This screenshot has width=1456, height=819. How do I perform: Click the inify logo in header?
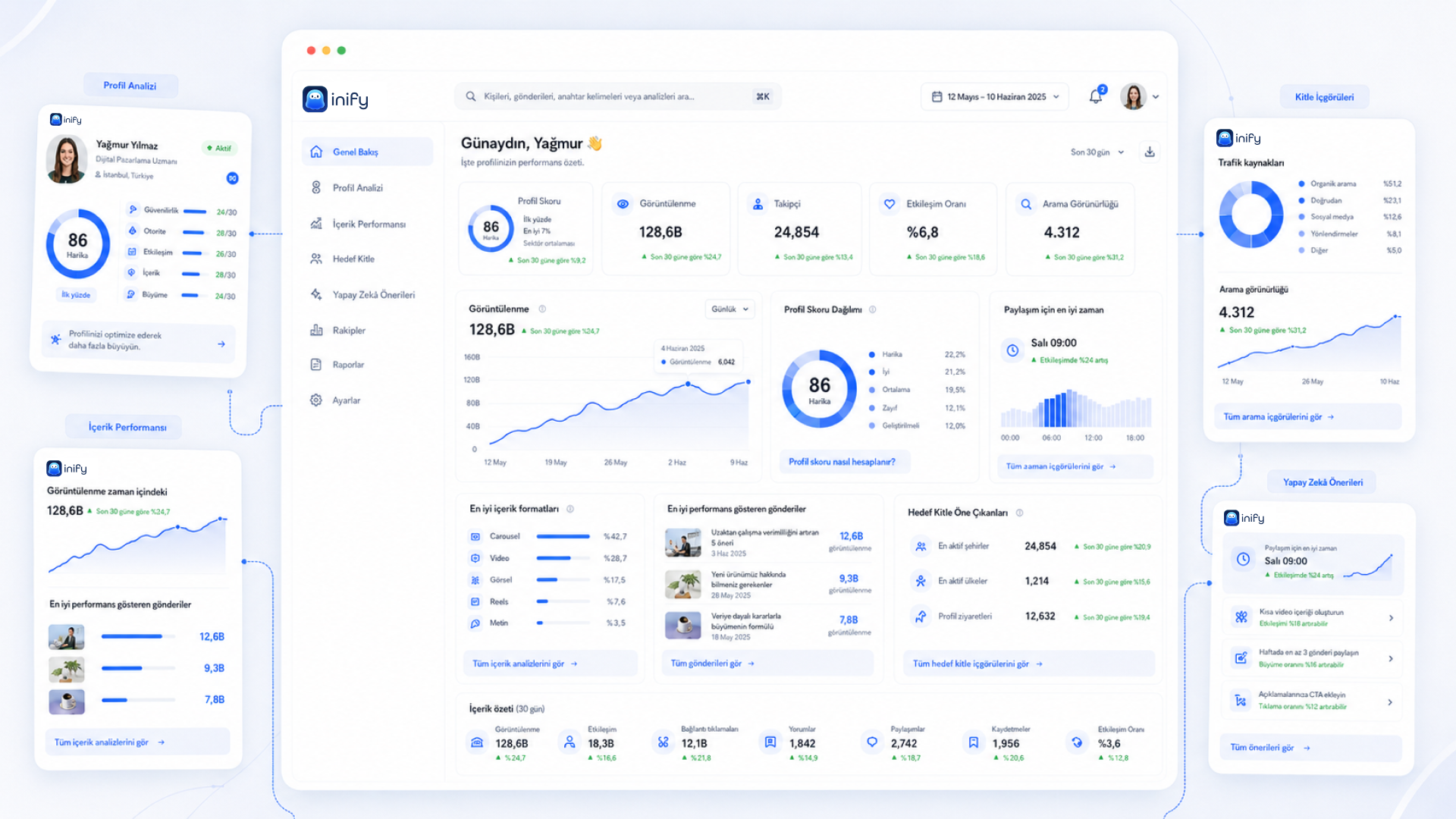[335, 99]
